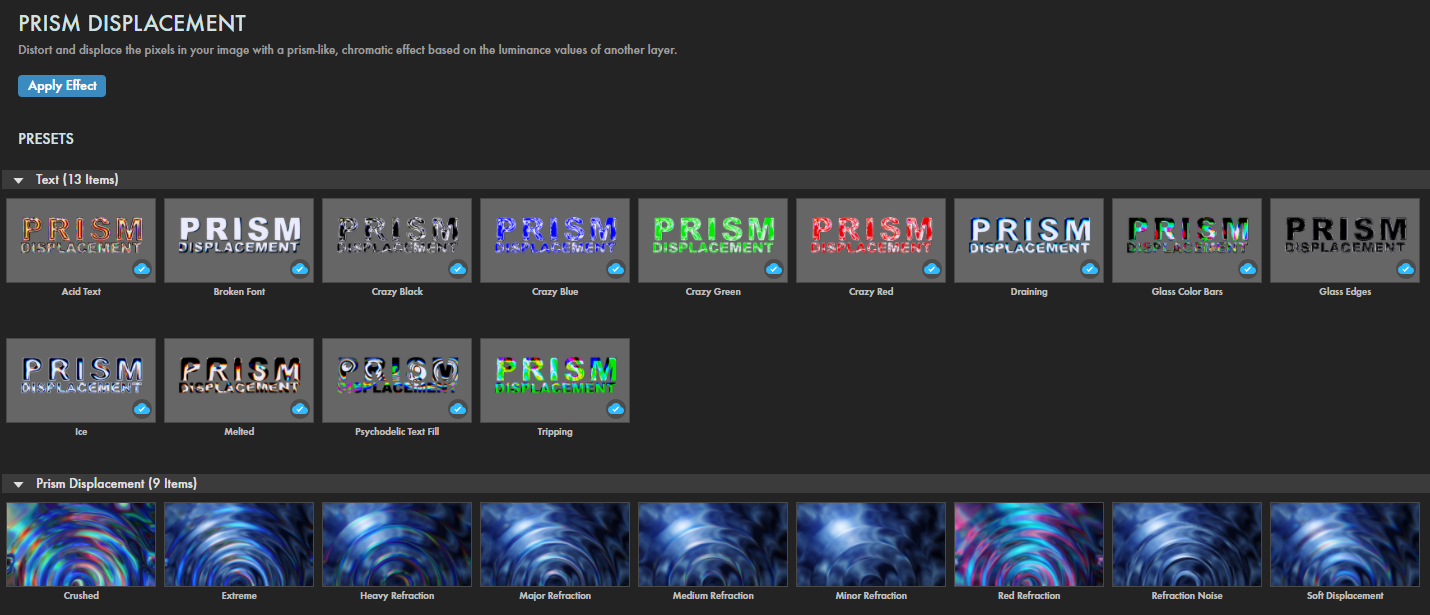Pick the Draining preset thumbnail
Viewport: 1430px width, 615px height.
(x=1029, y=240)
